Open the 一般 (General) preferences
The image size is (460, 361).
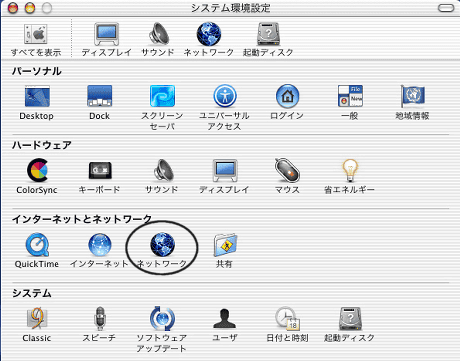(350, 96)
